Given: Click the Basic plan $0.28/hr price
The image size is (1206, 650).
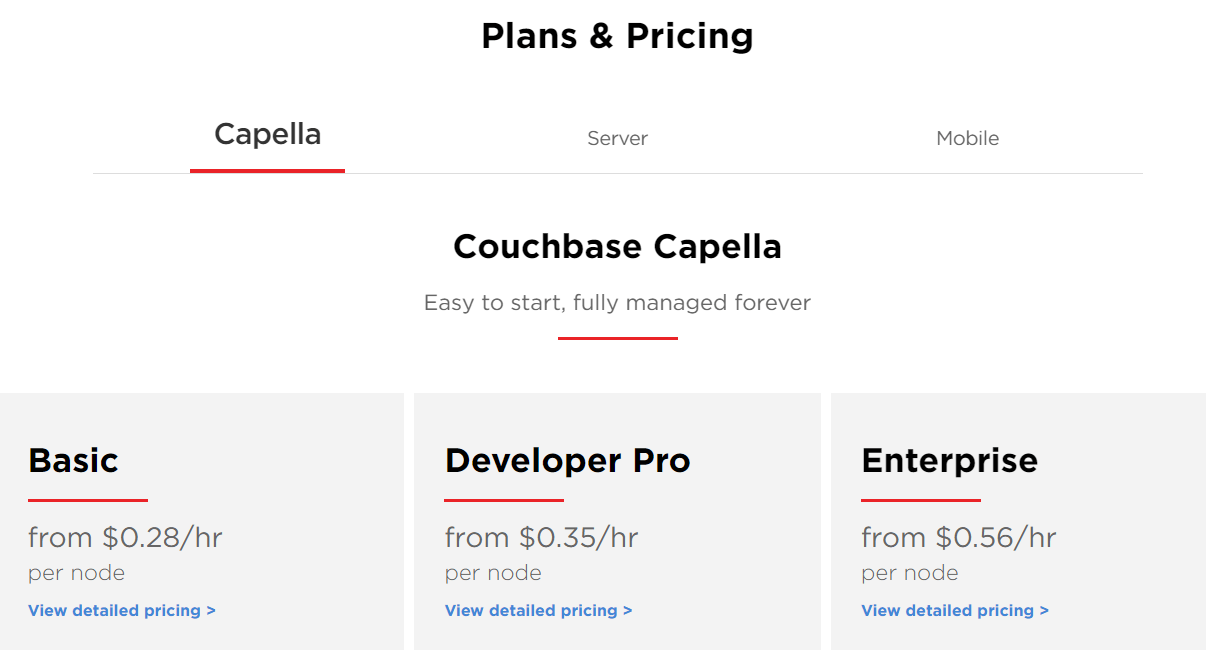Looking at the screenshot, I should pos(124,537).
